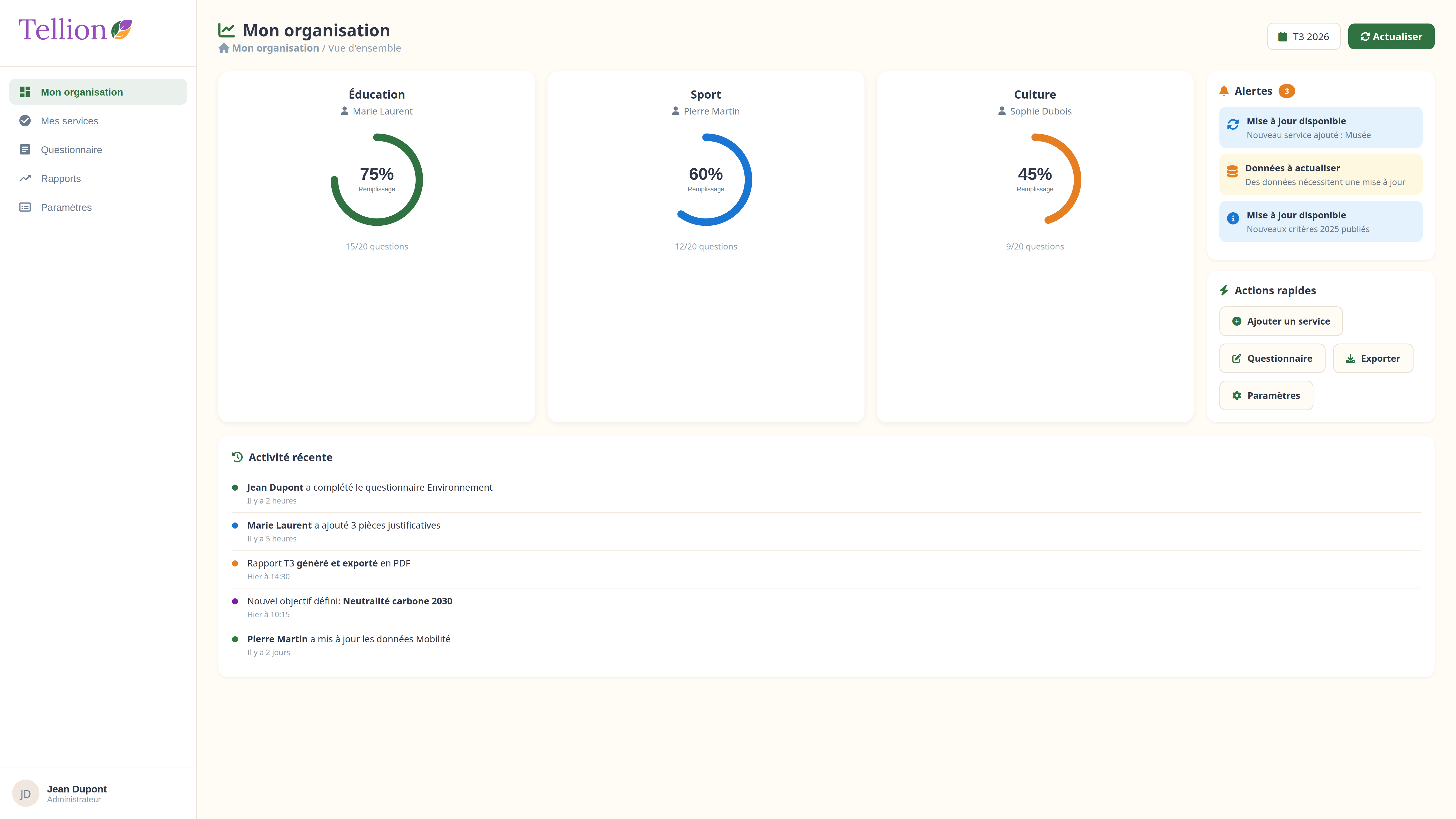
Task: Click the download icon in Exporter
Action: pyautogui.click(x=1350, y=358)
